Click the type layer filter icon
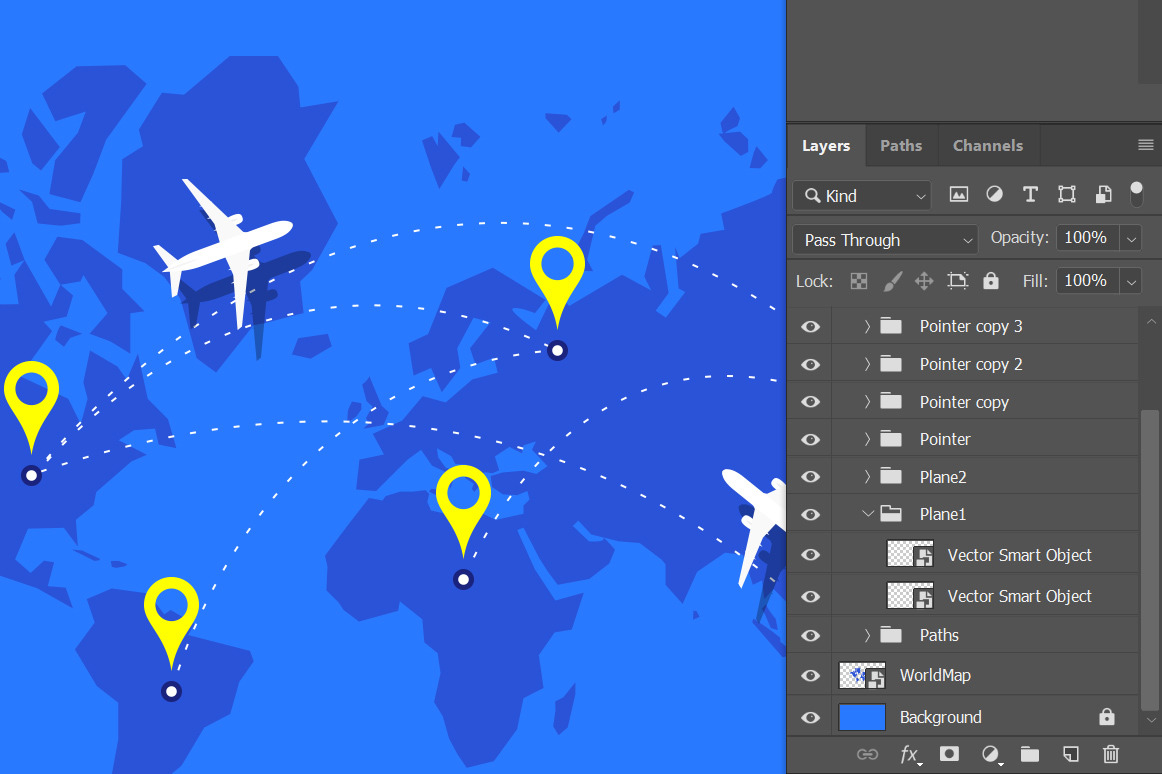 point(1030,195)
